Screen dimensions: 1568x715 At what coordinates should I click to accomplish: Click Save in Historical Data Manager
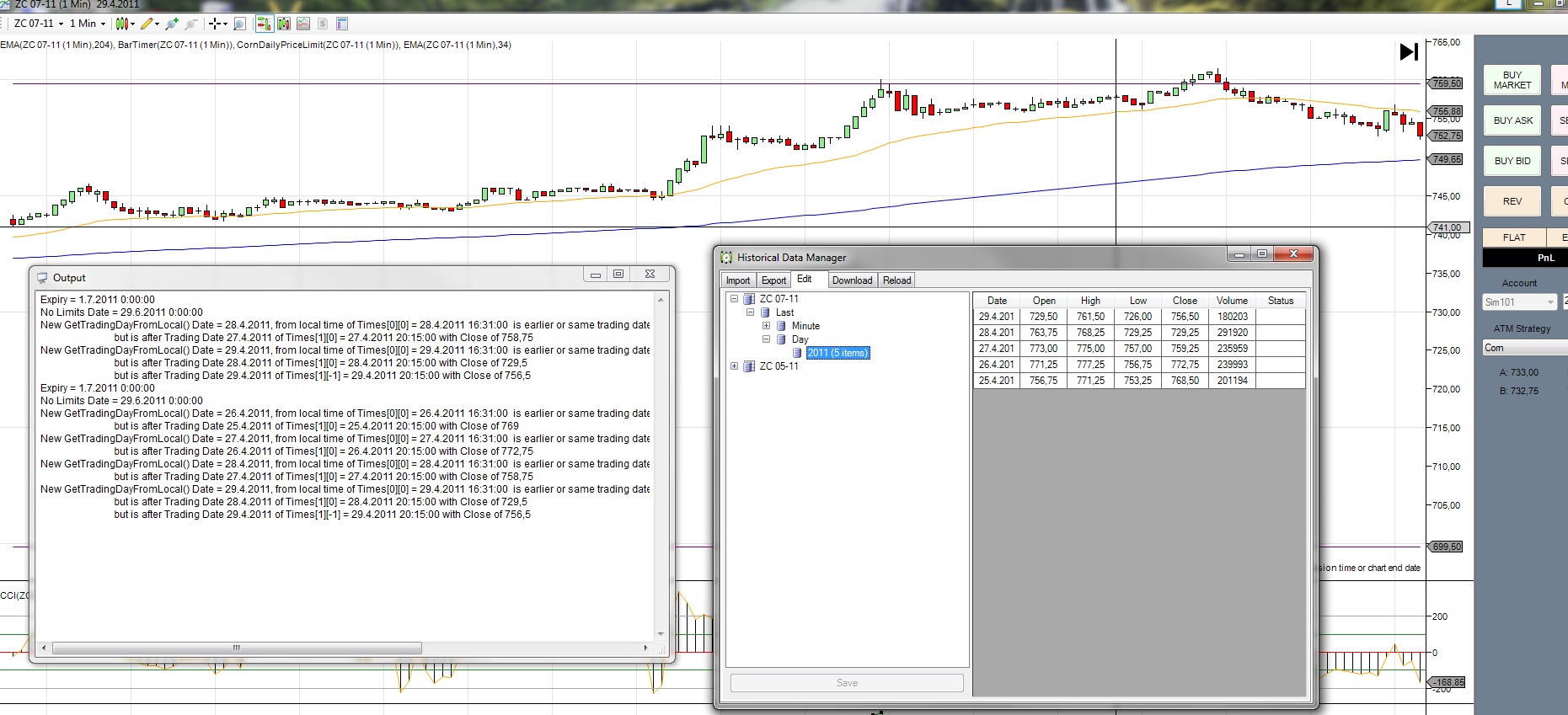point(847,683)
